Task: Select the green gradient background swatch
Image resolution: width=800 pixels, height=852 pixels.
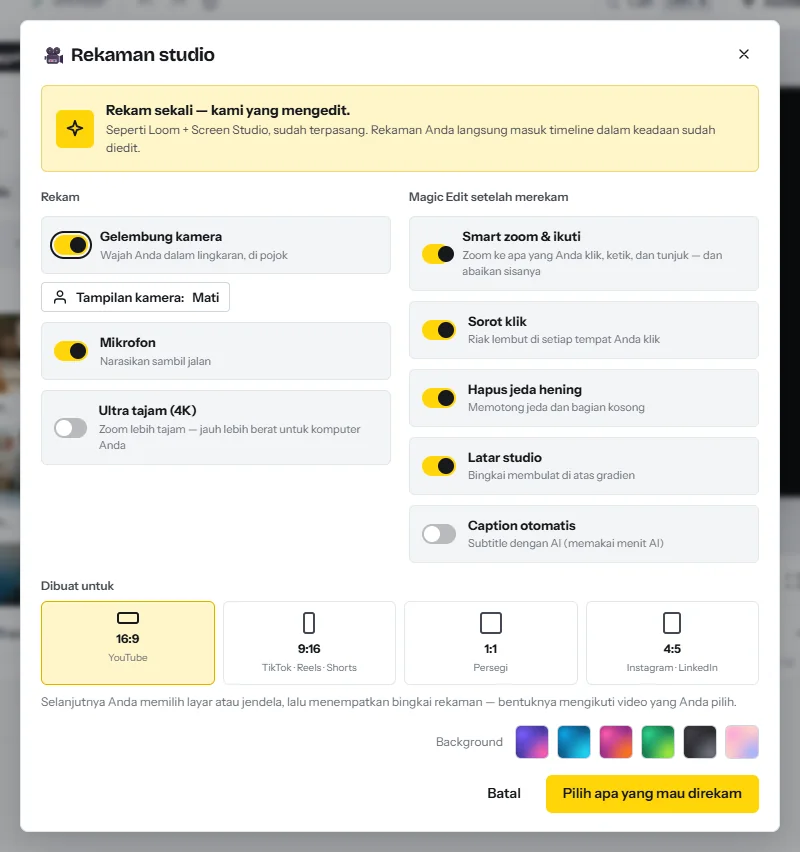Action: (658, 742)
